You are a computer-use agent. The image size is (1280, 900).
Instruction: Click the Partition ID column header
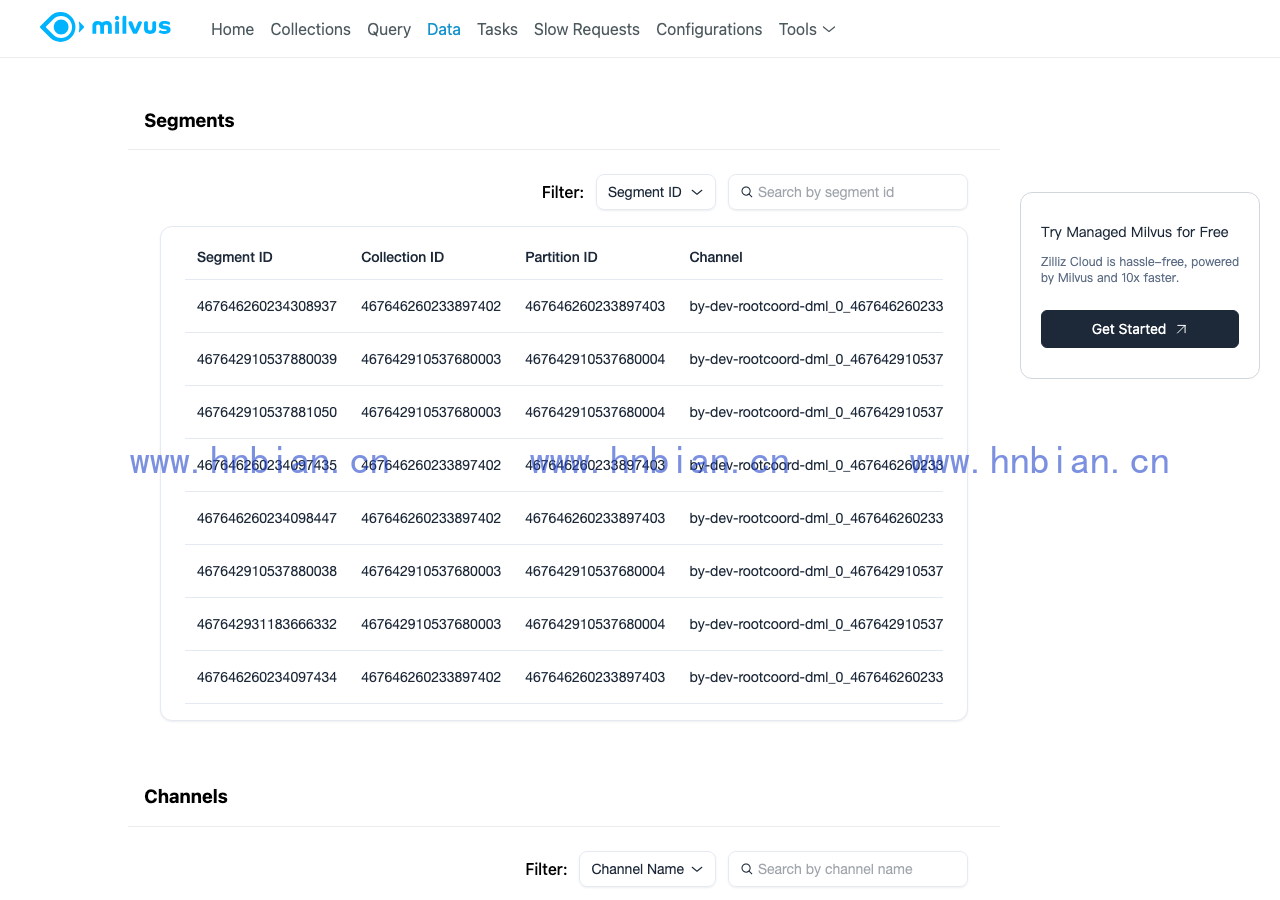[561, 257]
